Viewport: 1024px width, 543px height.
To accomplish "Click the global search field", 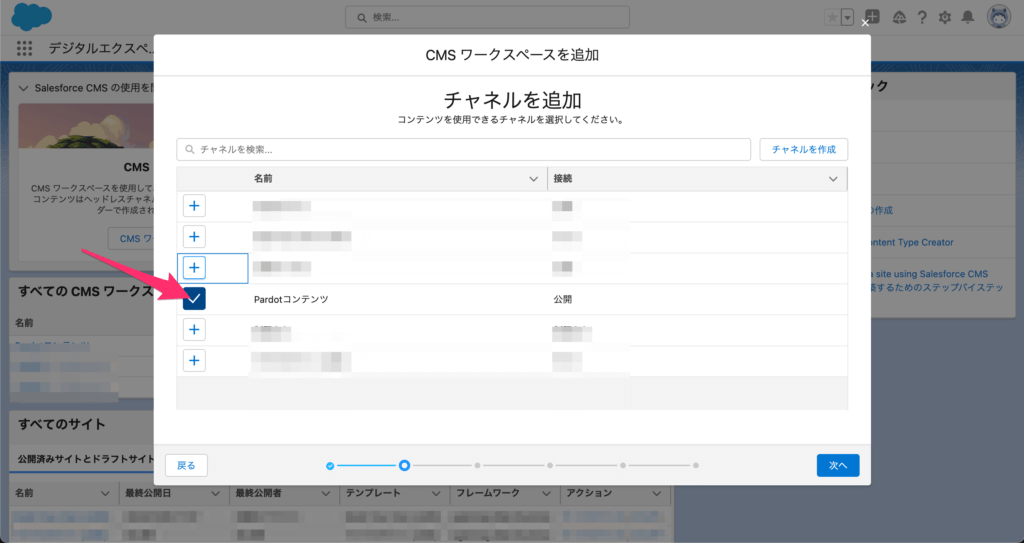I will (487, 18).
